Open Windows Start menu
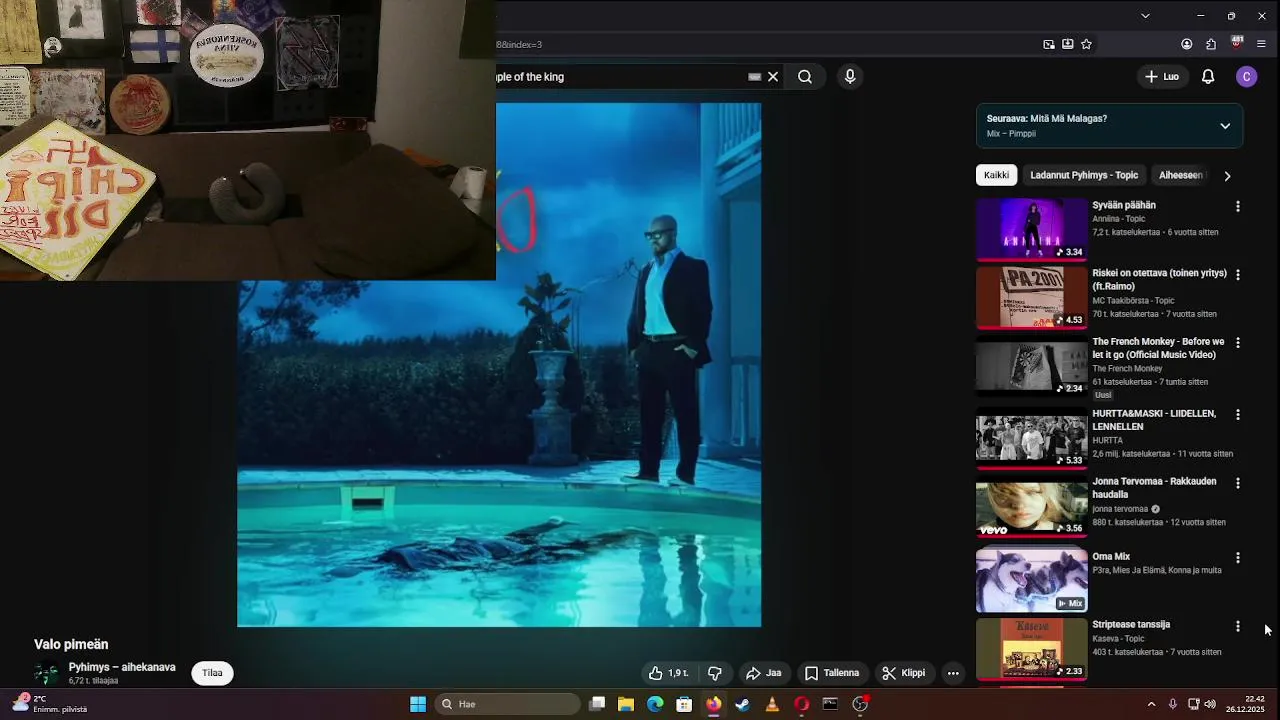The image size is (1280, 720). [x=418, y=704]
